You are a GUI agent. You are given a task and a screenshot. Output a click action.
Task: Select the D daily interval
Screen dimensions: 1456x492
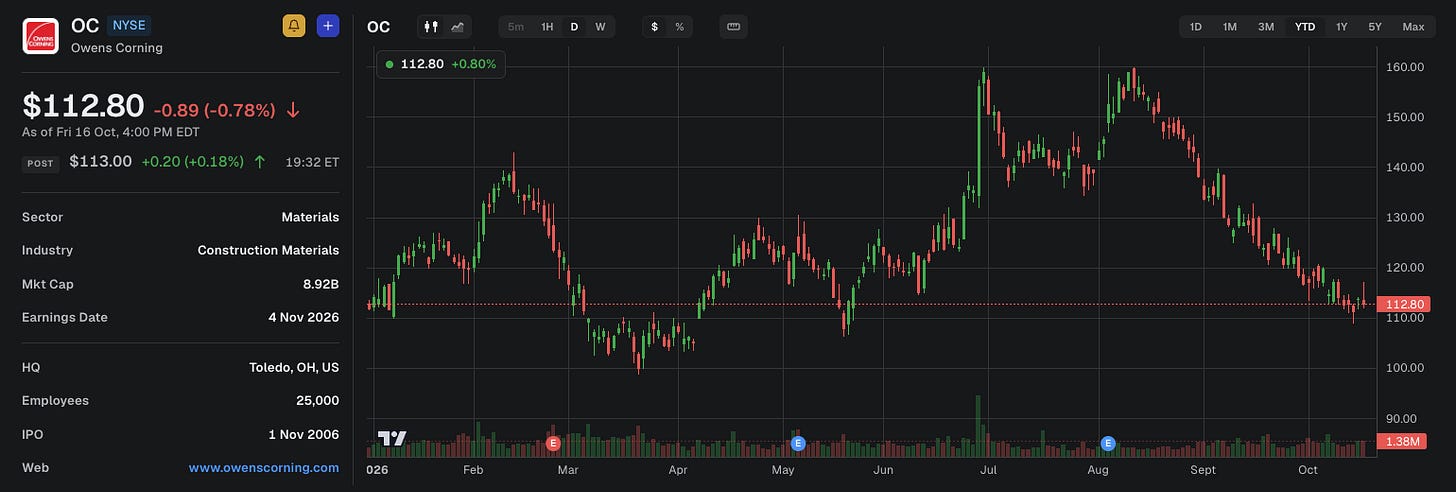pyautogui.click(x=574, y=27)
